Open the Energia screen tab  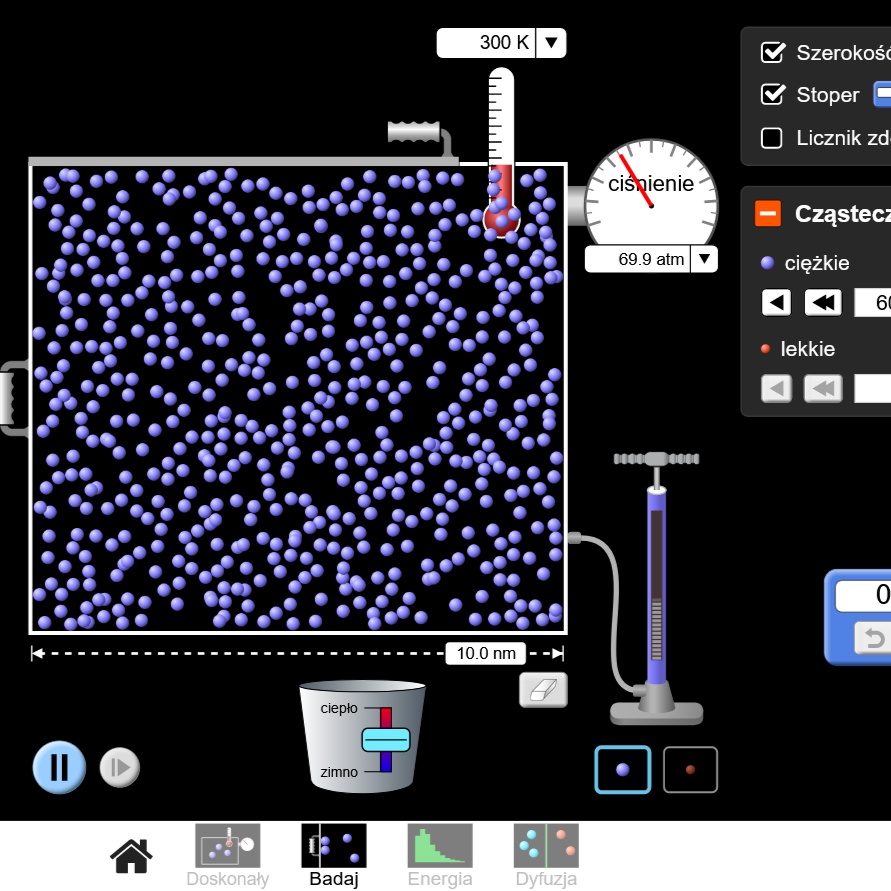pyautogui.click(x=439, y=856)
